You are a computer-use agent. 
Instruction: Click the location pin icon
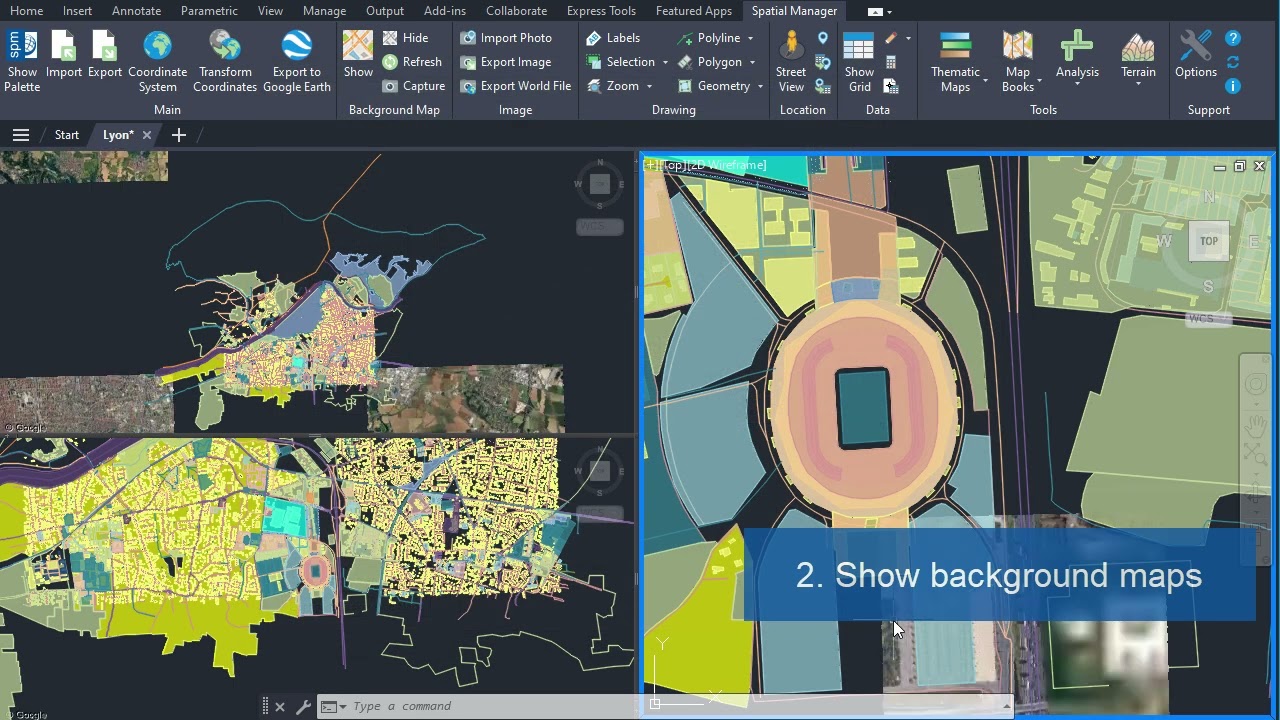click(823, 38)
